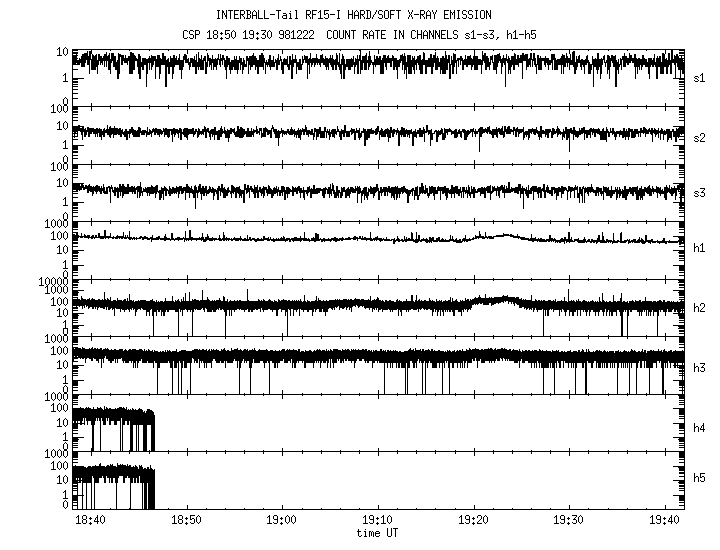This screenshot has height=550, width=720.
Task: Click the 18:50 time axis tick label
Action: click(187, 522)
